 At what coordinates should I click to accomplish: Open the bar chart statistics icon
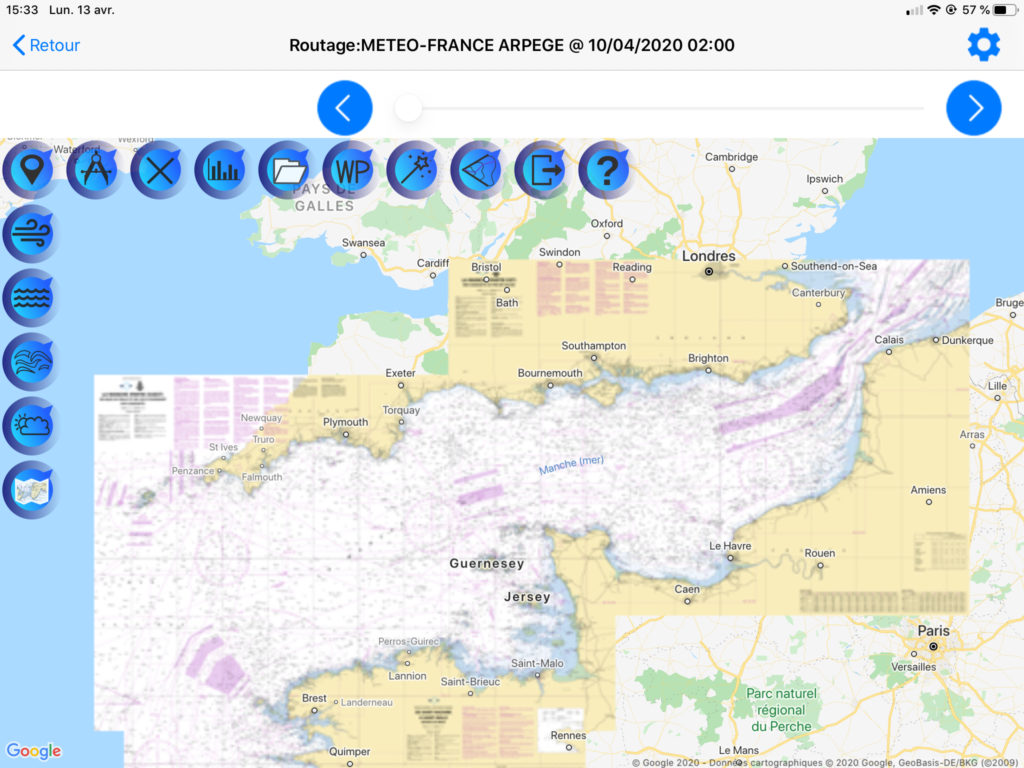click(x=222, y=170)
